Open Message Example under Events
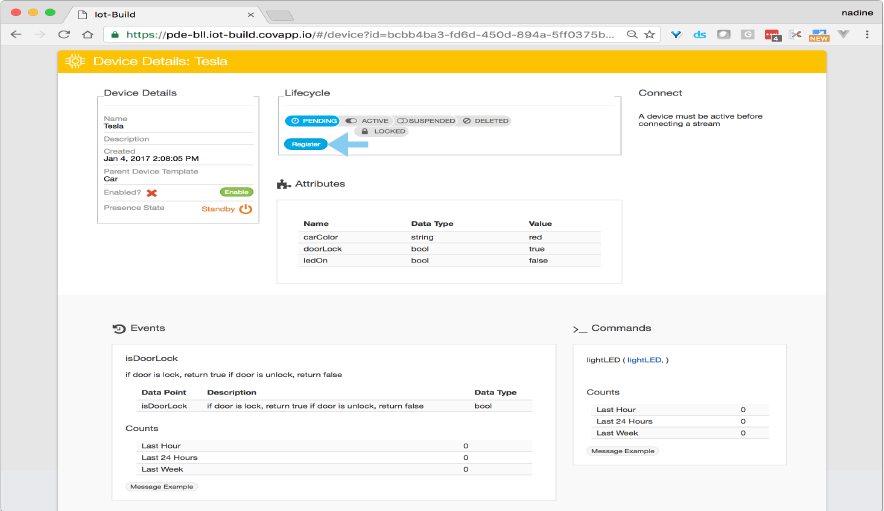 [162, 487]
